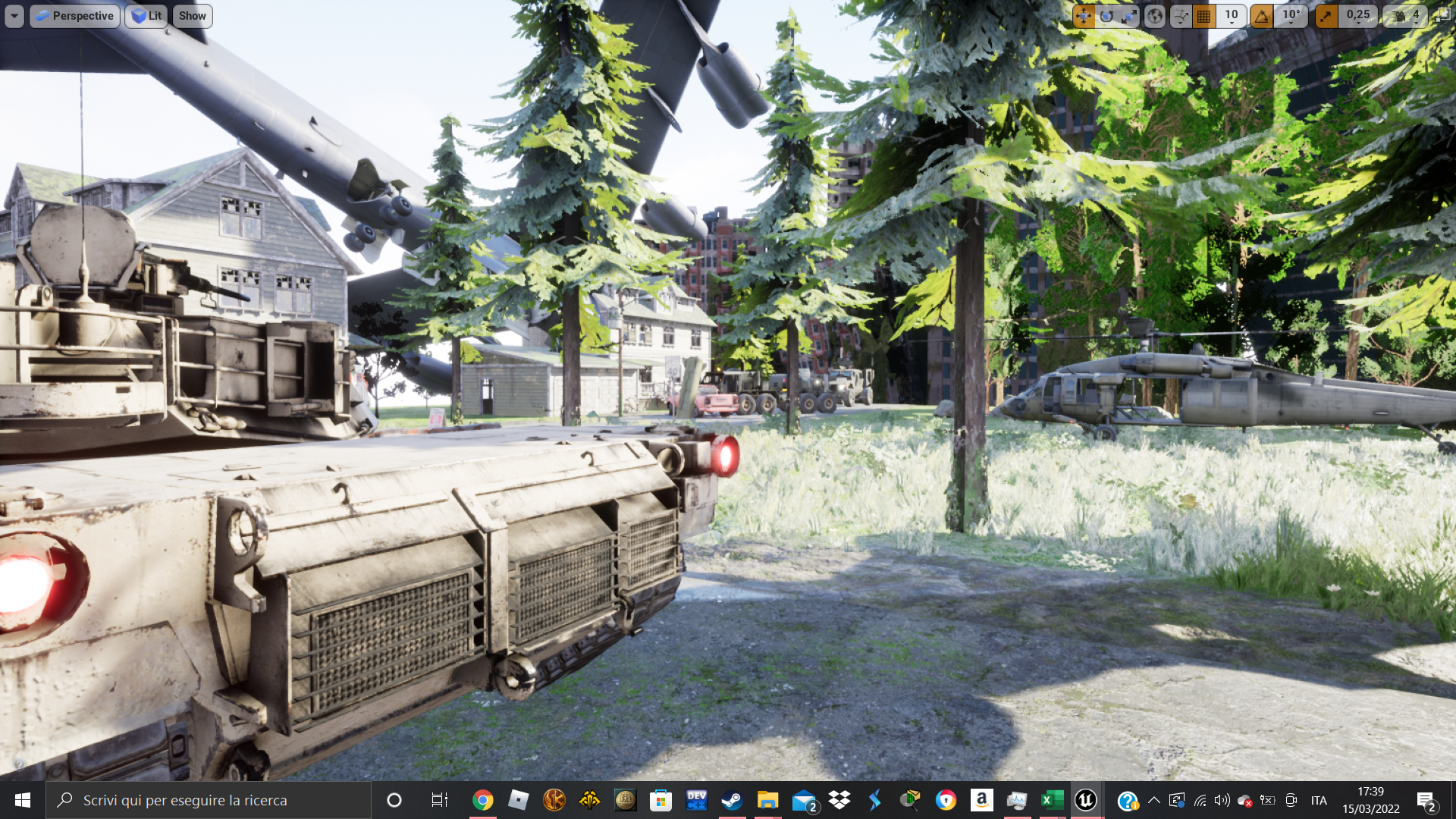Open scale snap 0,25 dropdown

[x=1358, y=16]
